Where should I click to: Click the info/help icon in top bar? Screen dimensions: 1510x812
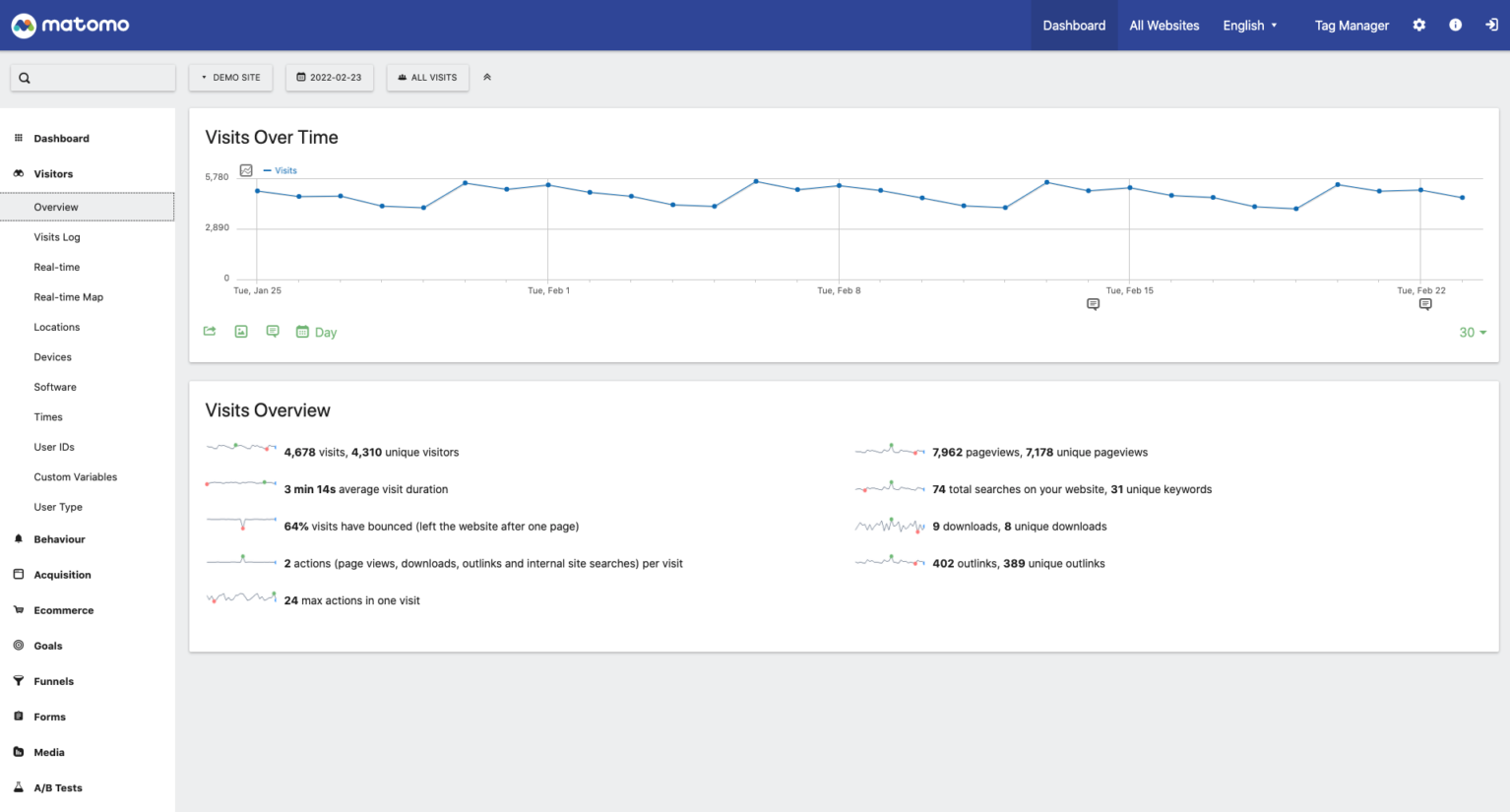pos(1455,26)
